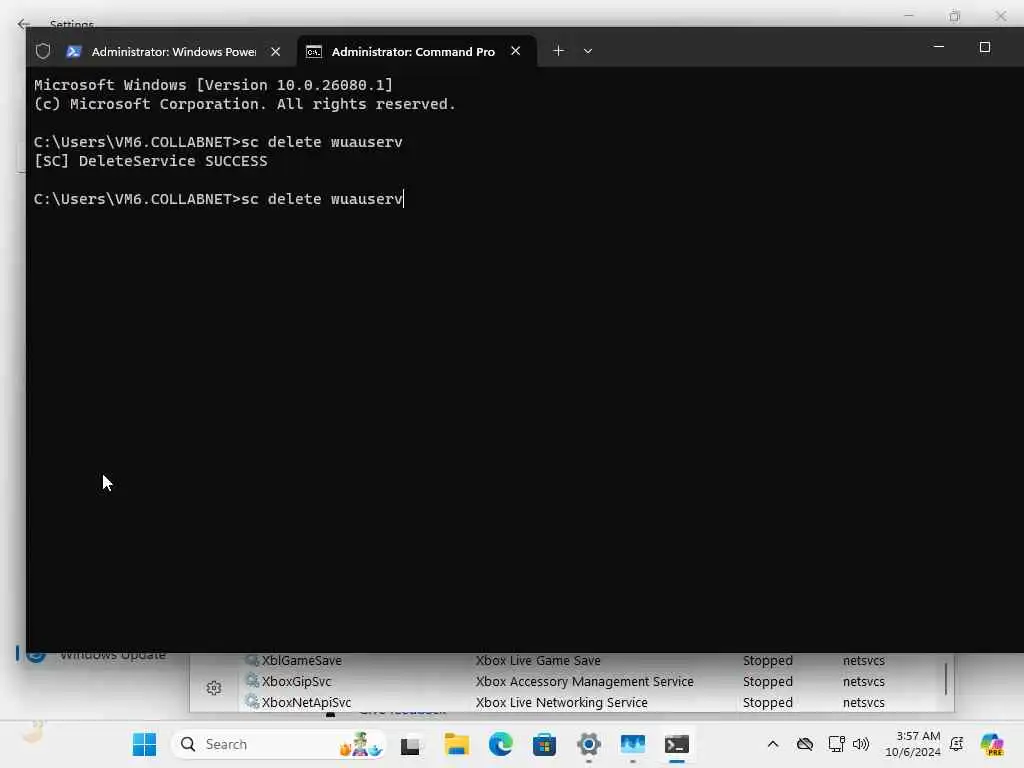Viewport: 1024px width, 768px height.
Task: Open a new terminal tab
Action: tap(558, 51)
